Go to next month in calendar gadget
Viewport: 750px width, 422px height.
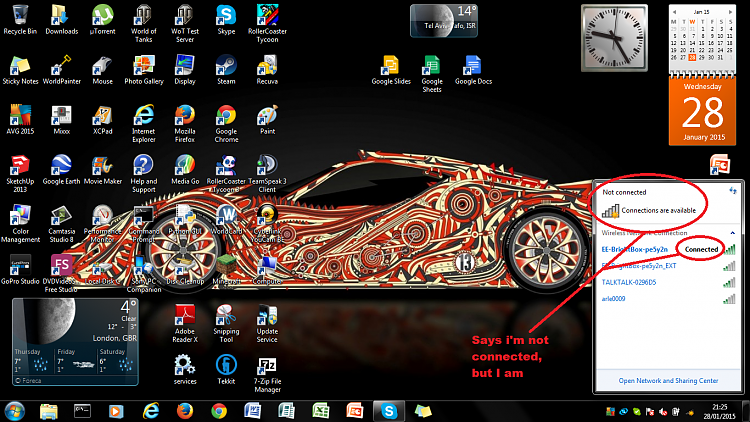pyautogui.click(x=730, y=12)
